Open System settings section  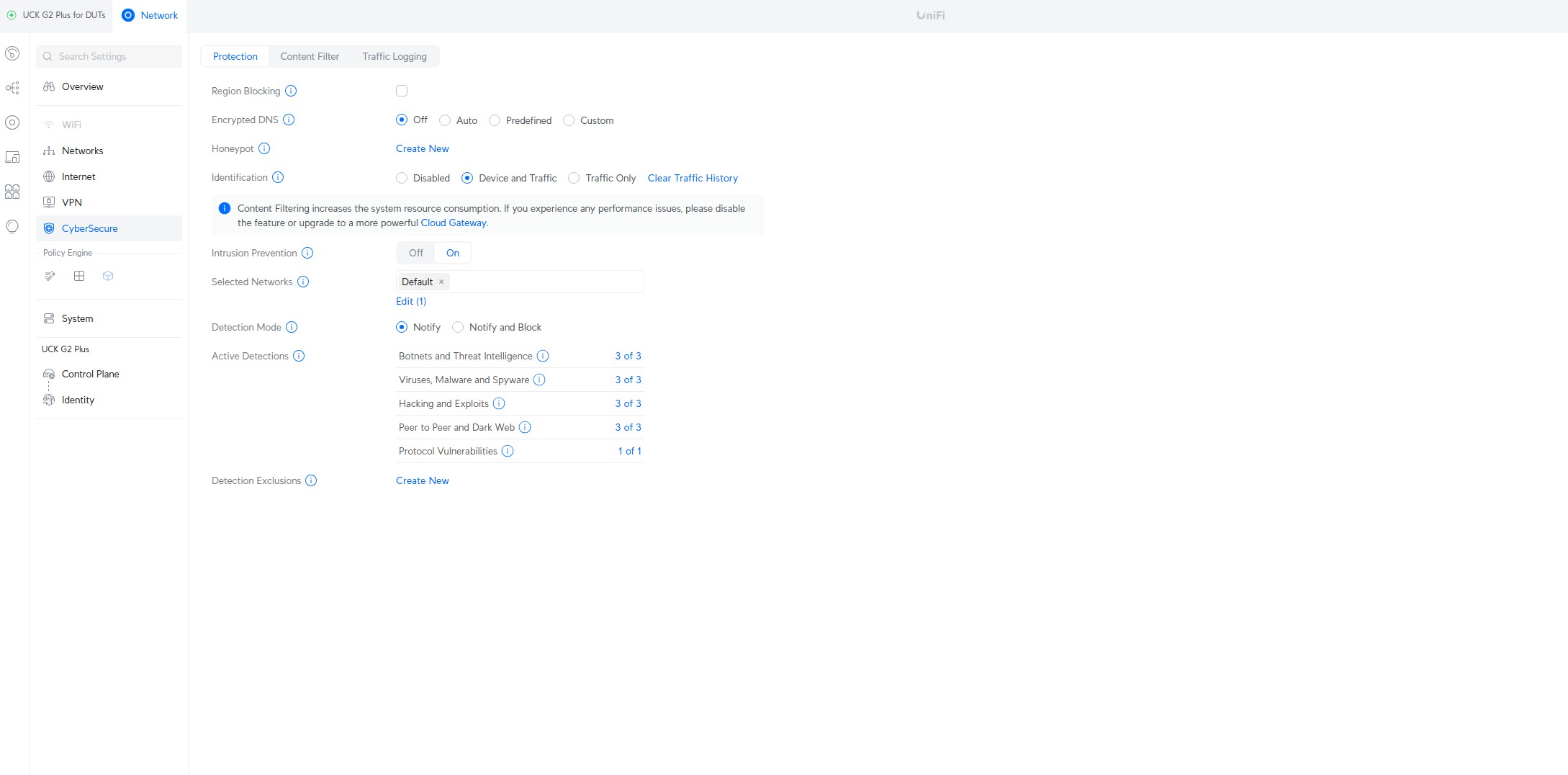click(109, 318)
